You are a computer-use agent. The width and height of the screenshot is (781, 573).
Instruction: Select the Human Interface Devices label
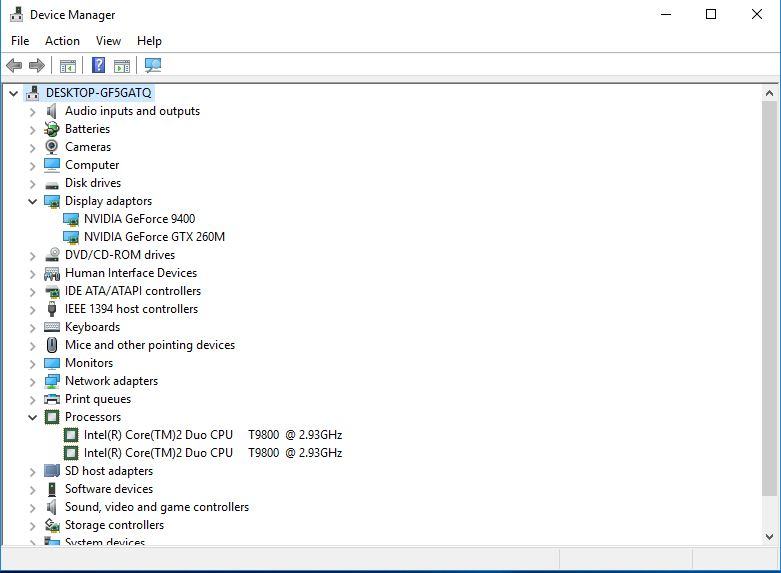coord(131,273)
